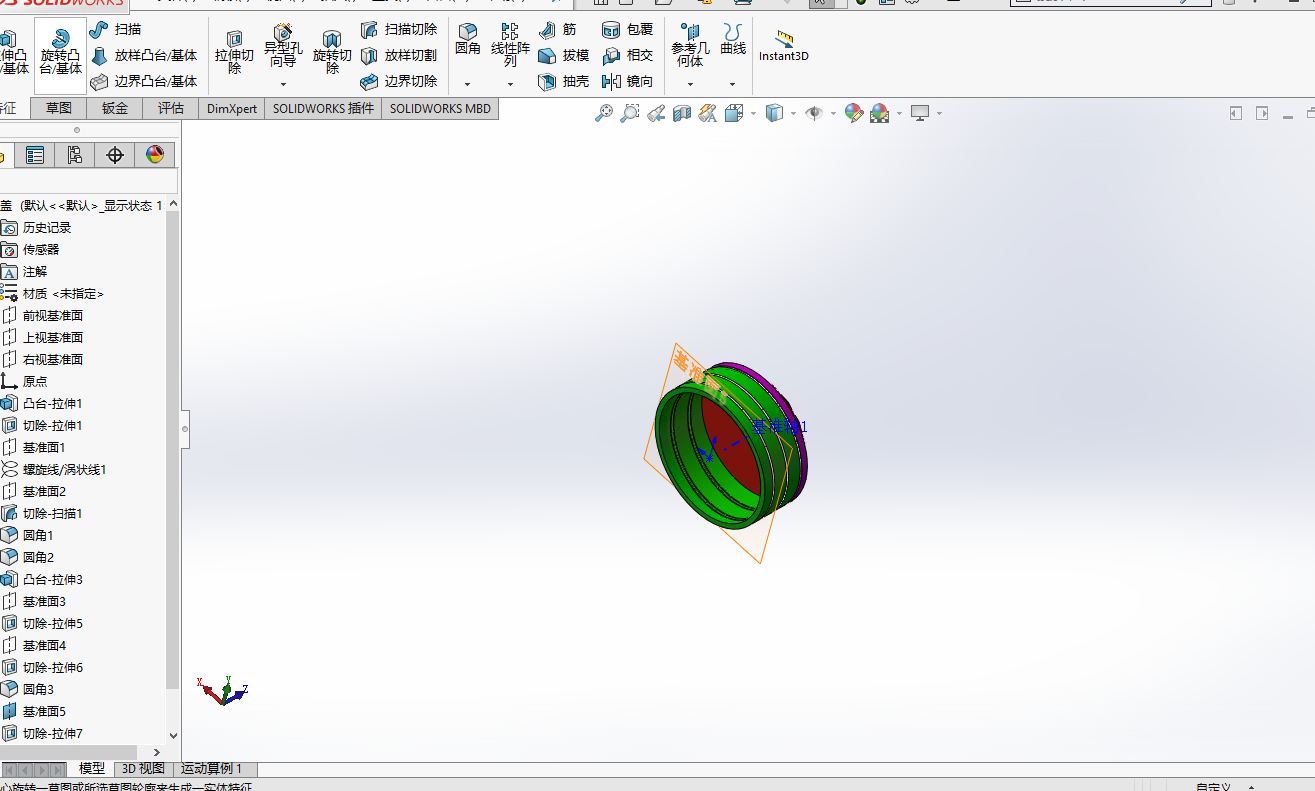
Task: Switch to the 草图 (Sketch) tab
Action: pyautogui.click(x=59, y=108)
